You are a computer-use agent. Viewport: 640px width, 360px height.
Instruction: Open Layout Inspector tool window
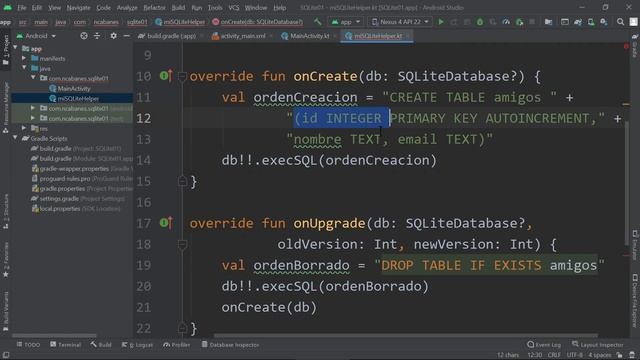tap(598, 345)
